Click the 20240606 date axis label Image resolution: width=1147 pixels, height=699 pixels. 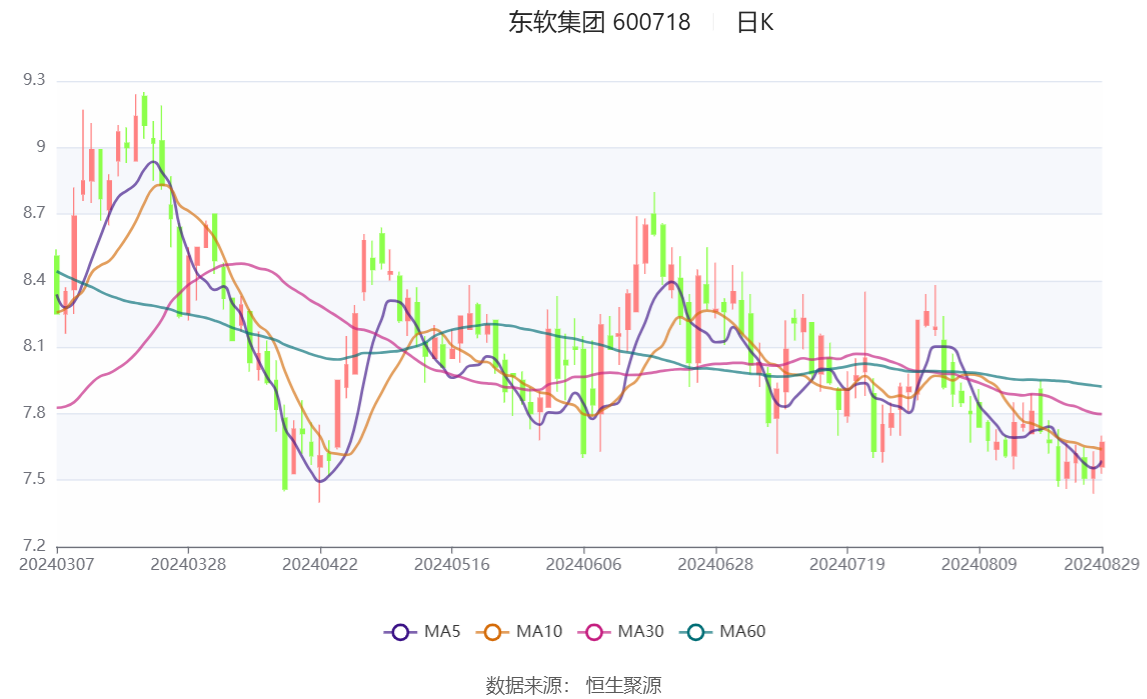[583, 564]
